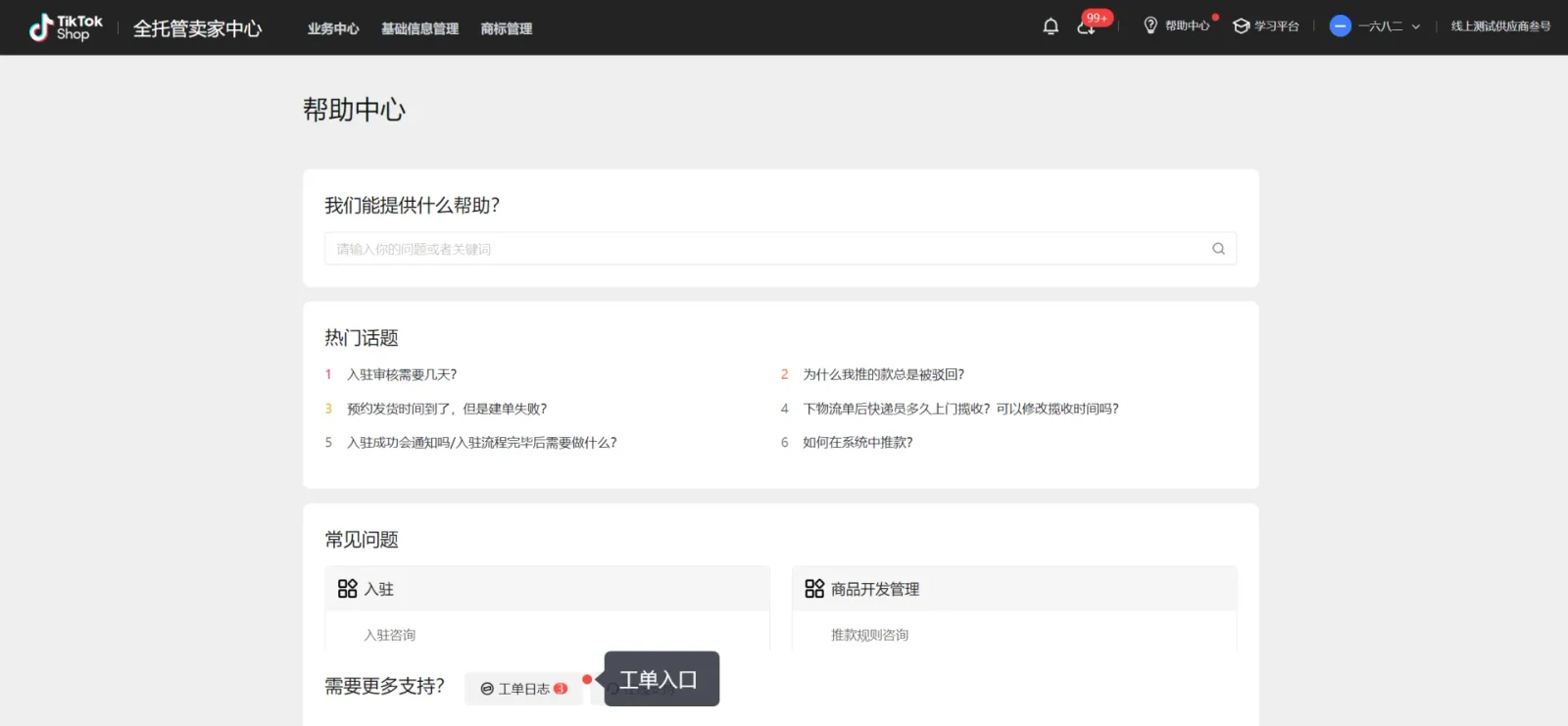Click the grid icon beside 入驻

(x=347, y=589)
